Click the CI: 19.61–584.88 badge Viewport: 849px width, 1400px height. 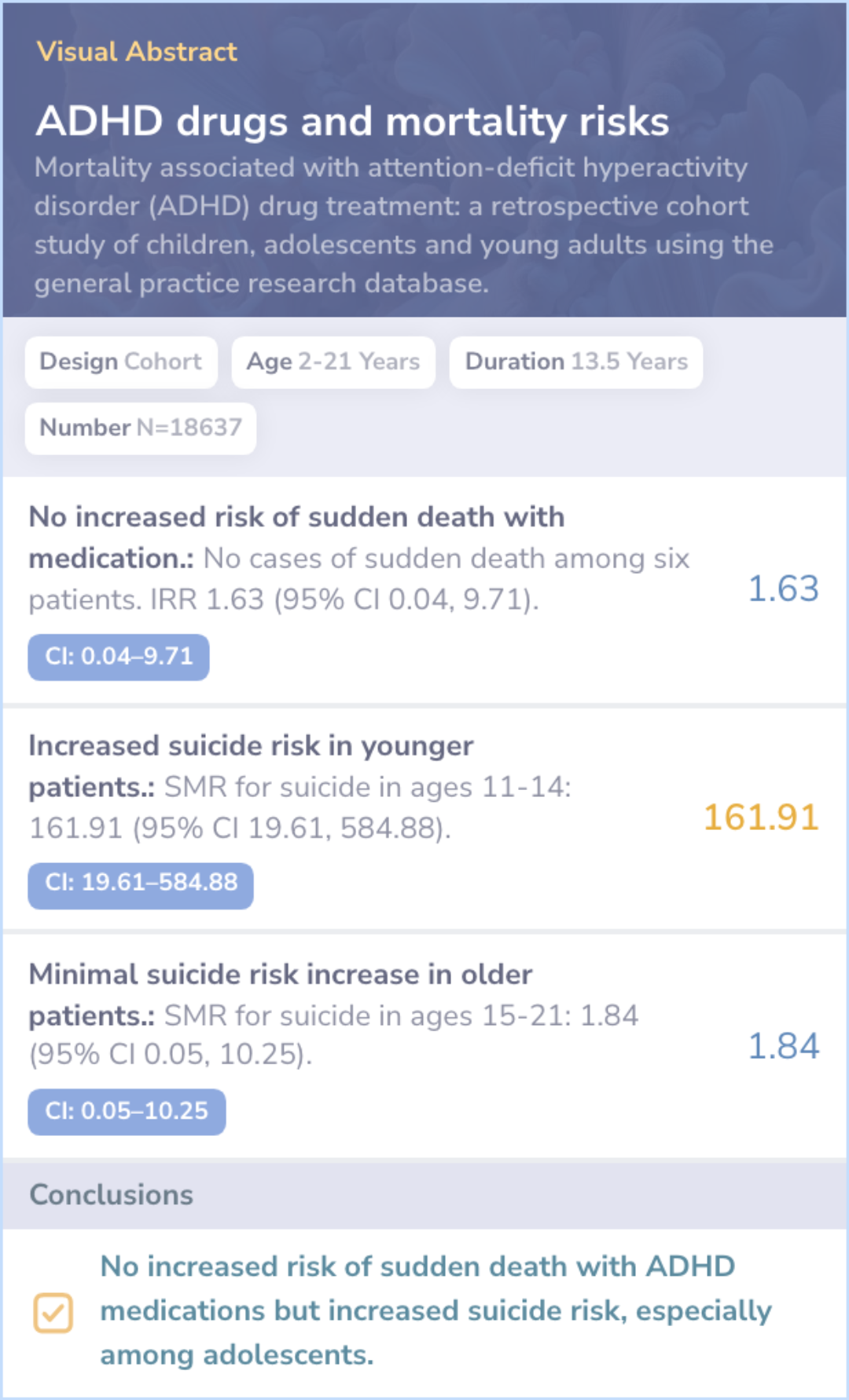(x=141, y=883)
